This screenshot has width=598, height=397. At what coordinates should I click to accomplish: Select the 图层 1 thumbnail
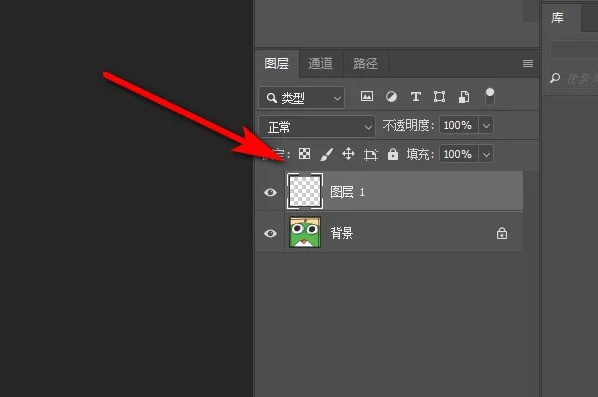[x=305, y=191]
